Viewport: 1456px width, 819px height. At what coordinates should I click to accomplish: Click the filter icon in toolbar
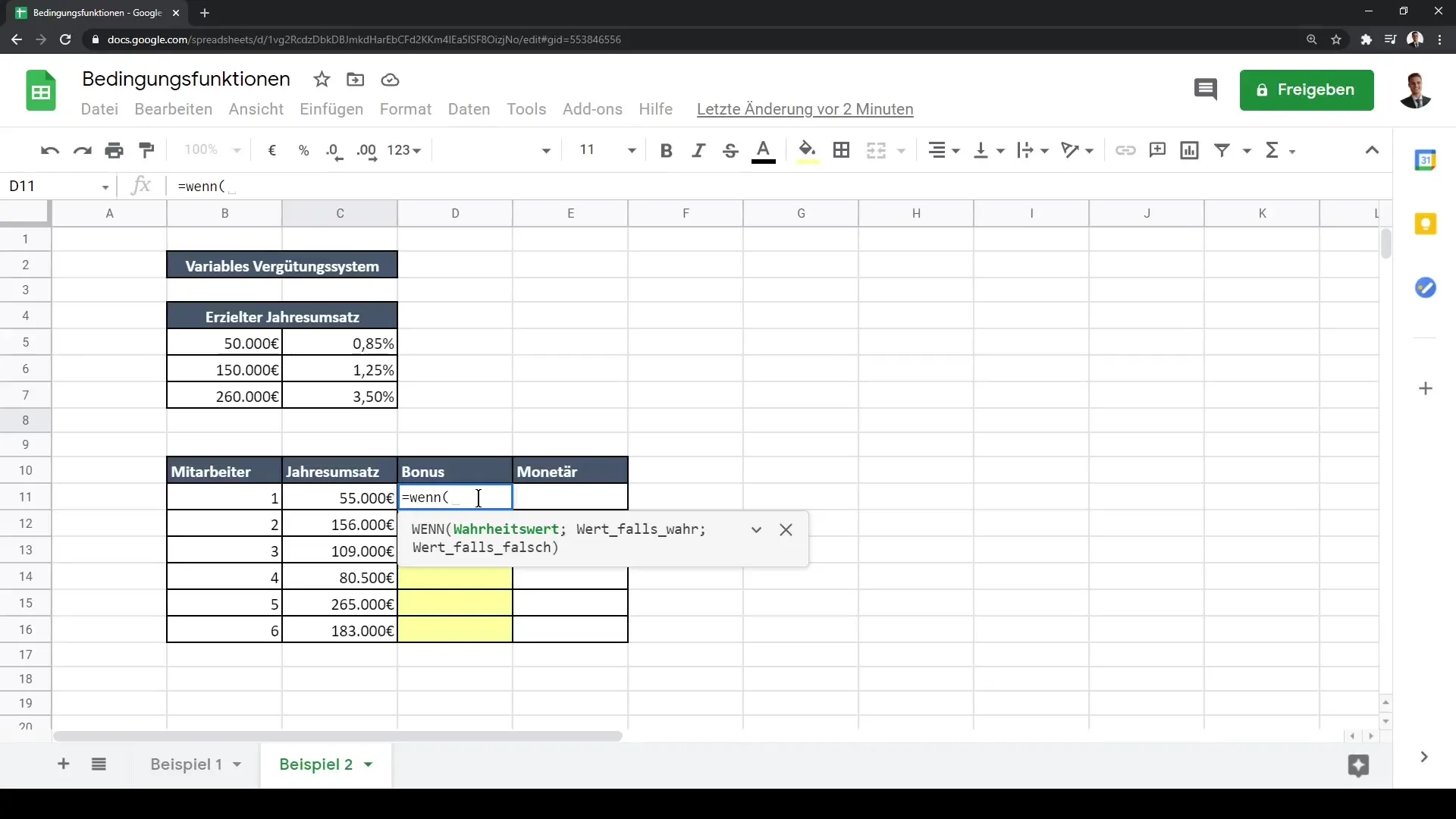[1221, 150]
